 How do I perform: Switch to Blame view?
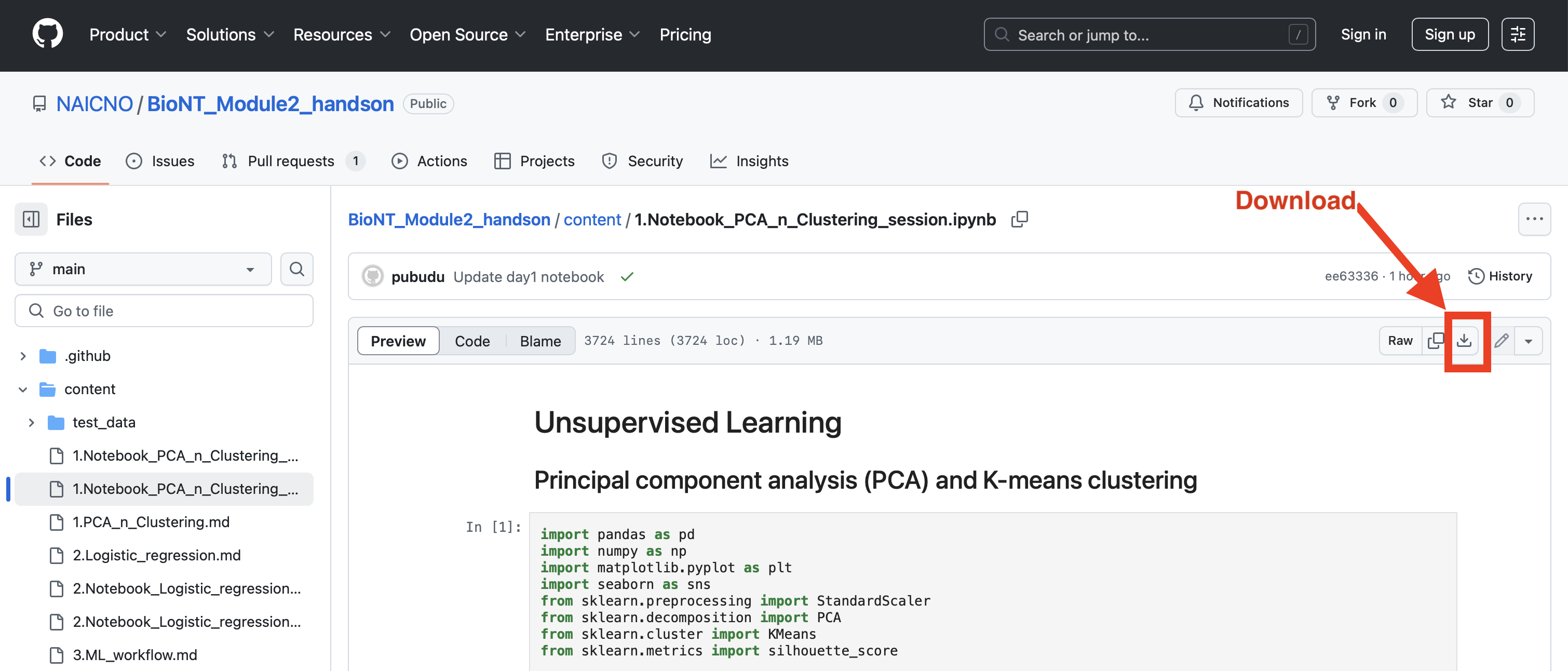point(540,341)
